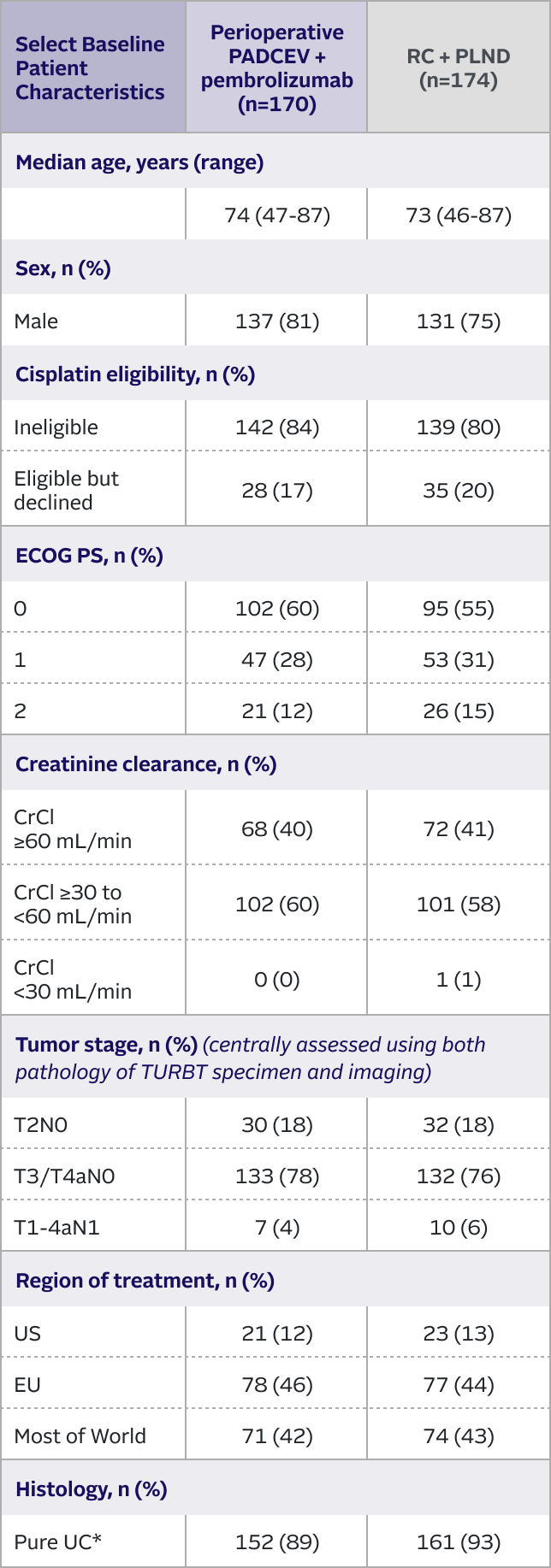This screenshot has height=1568, width=551.
Task: Click the 'Cisplatin eligibility, n (%)' section heading
Action: click(135, 374)
